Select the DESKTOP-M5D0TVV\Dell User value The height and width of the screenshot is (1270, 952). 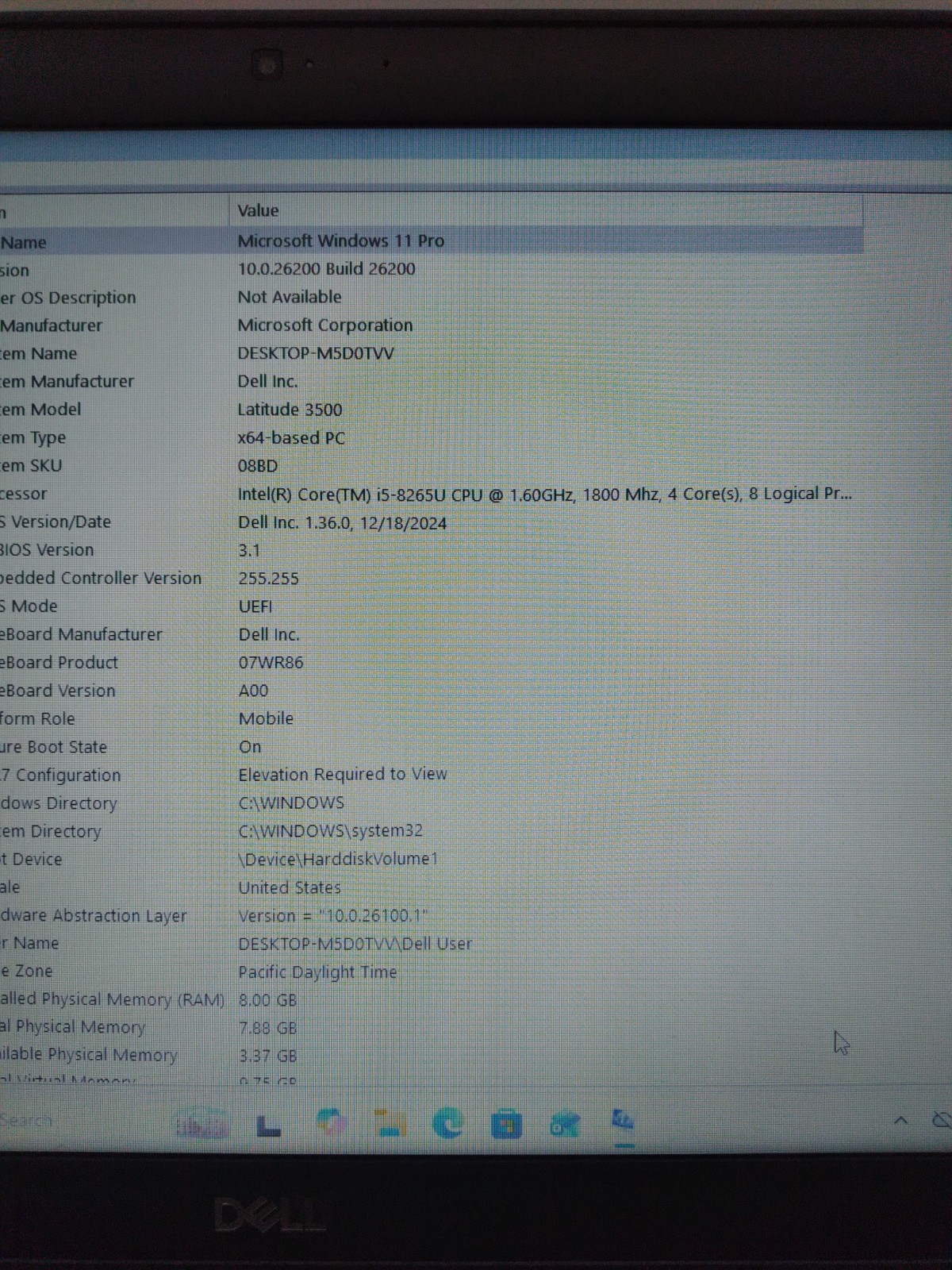click(355, 944)
